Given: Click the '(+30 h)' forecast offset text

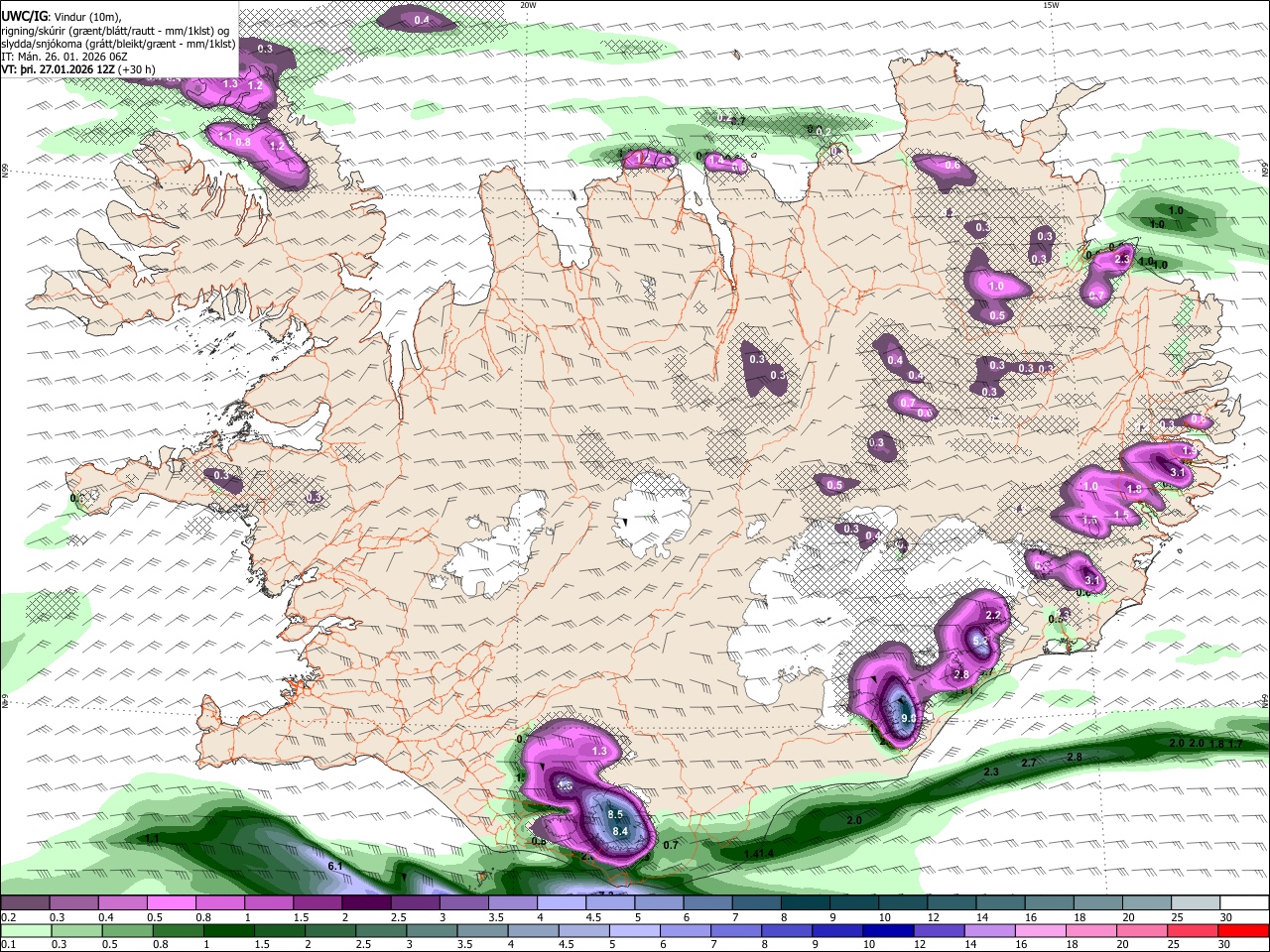Looking at the screenshot, I should [x=136, y=69].
